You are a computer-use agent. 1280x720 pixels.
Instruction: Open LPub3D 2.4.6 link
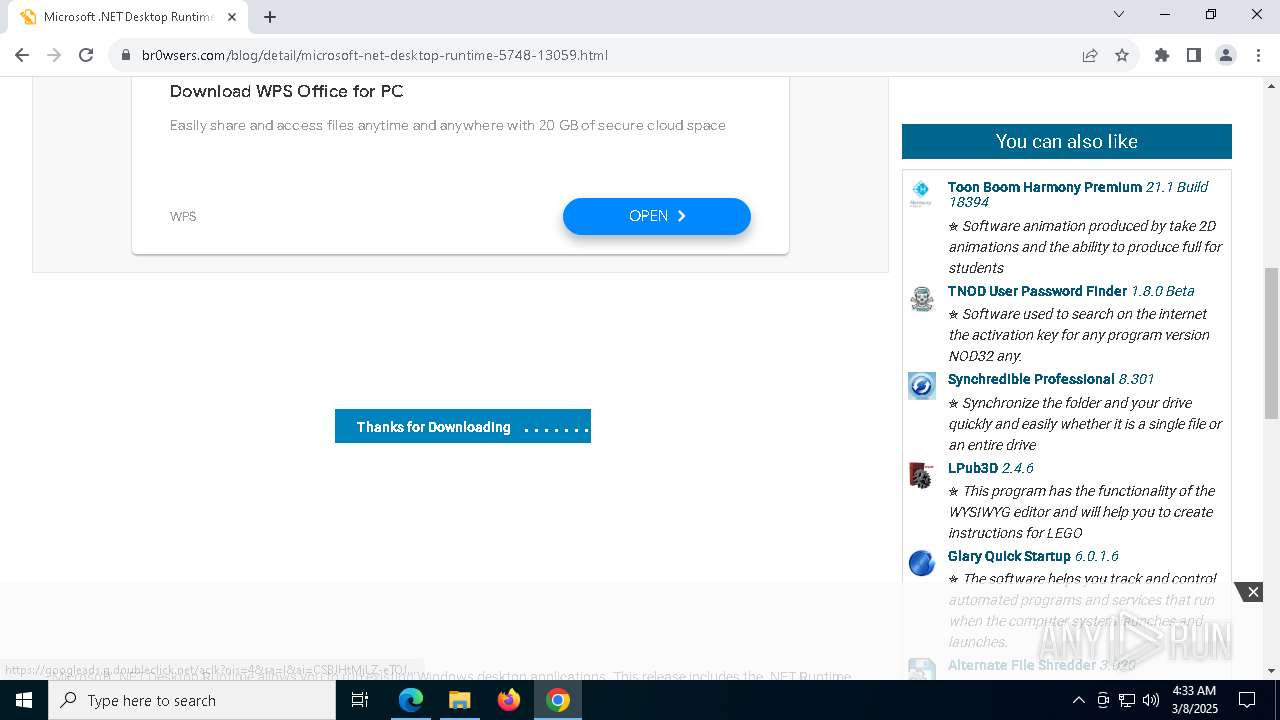991,468
